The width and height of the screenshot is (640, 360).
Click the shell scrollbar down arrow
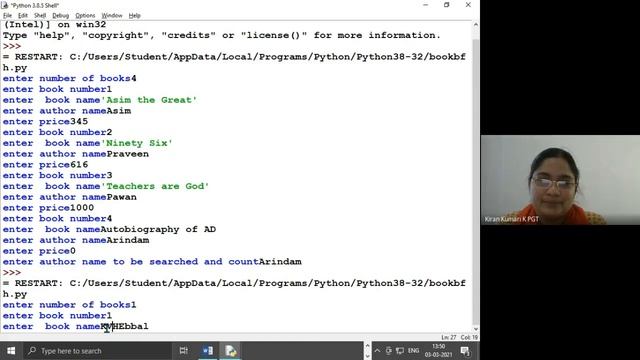click(476, 329)
